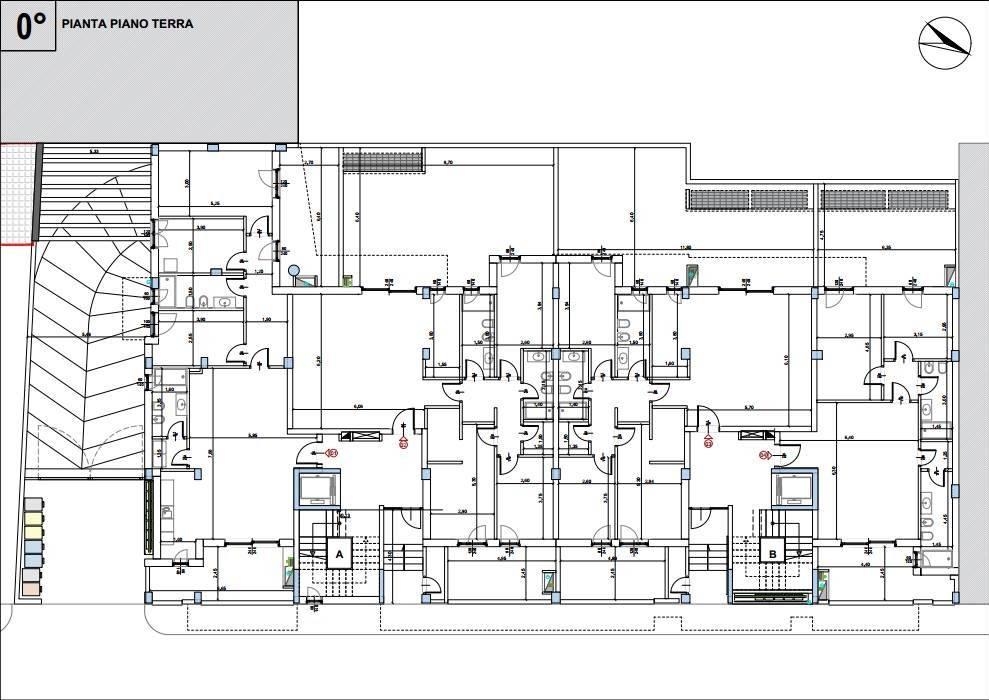This screenshot has width=989, height=700.
Task: Select the 0° floor level box
Action: [x=28, y=26]
